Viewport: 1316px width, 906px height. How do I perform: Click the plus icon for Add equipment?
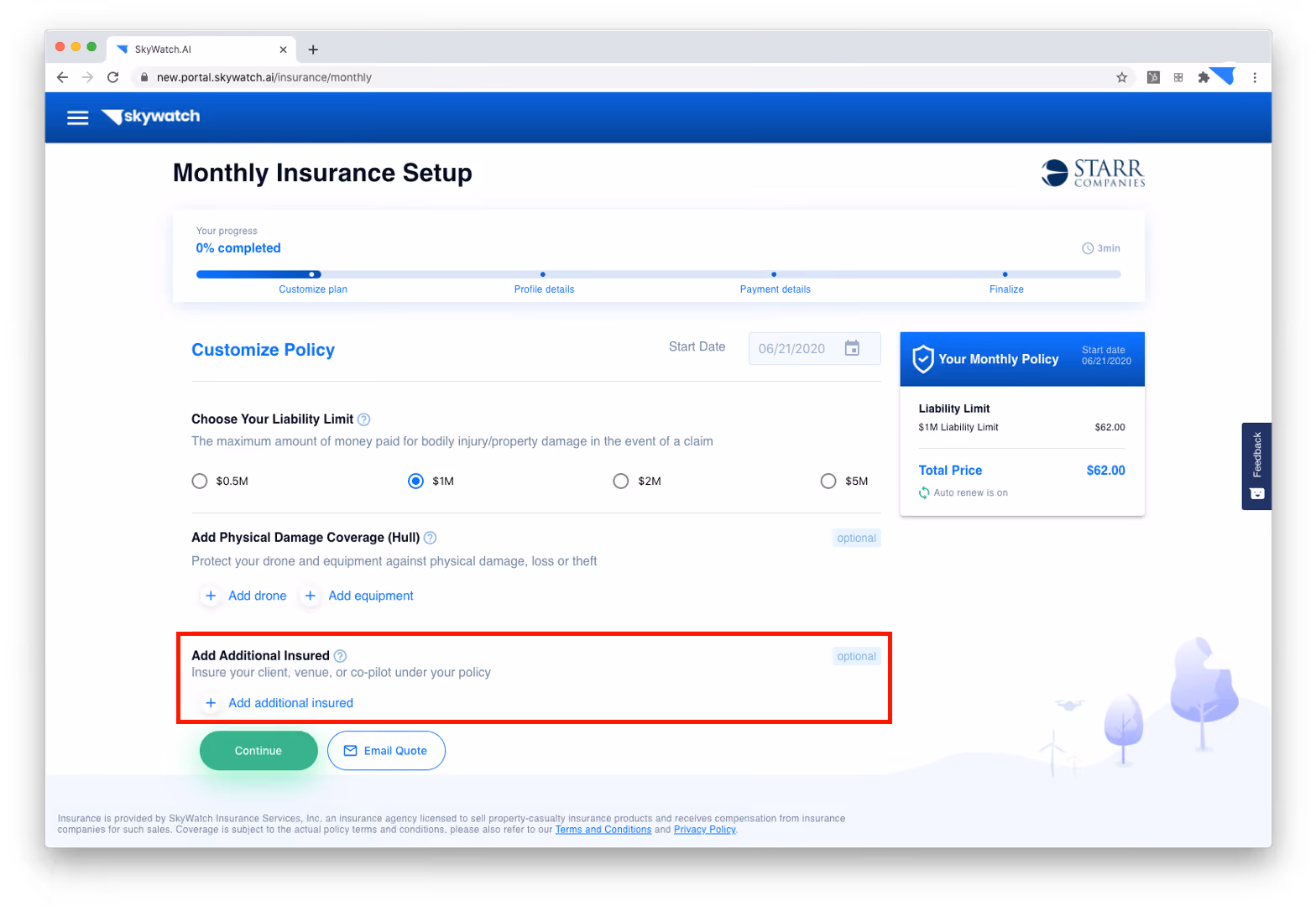coord(310,596)
